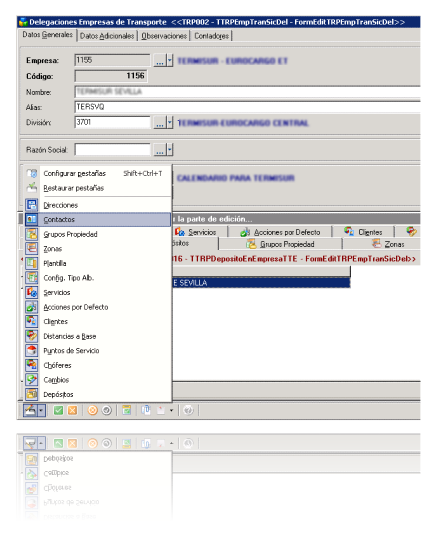Screen dimensions: 436x536
Task: Expand the División field dropdown arrow
Action: click(x=170, y=122)
